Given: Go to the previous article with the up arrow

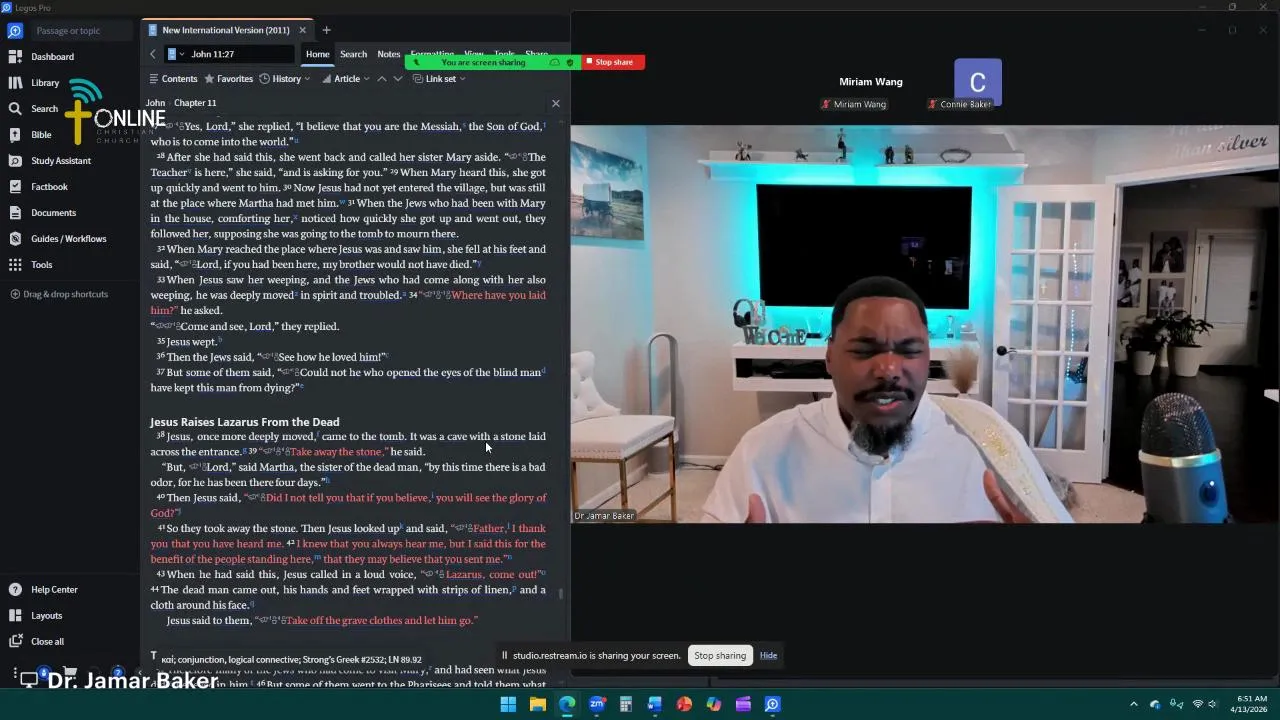Looking at the screenshot, I should pyautogui.click(x=381, y=79).
